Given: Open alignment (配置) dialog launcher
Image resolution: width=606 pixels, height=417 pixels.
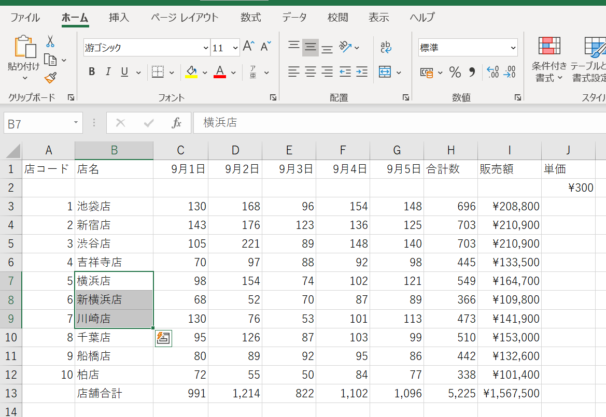Looking at the screenshot, I should coord(405,97).
